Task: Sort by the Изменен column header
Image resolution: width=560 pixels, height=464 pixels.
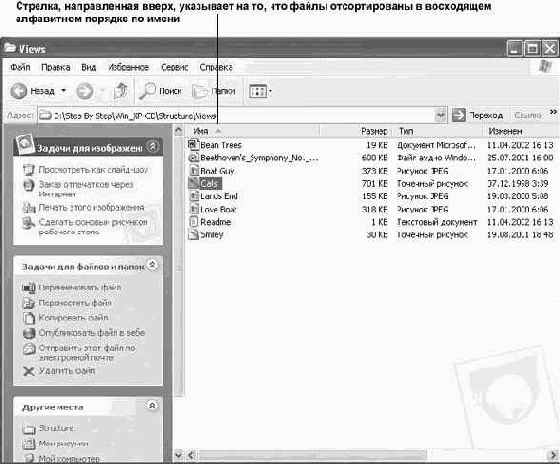Action: click(521, 131)
